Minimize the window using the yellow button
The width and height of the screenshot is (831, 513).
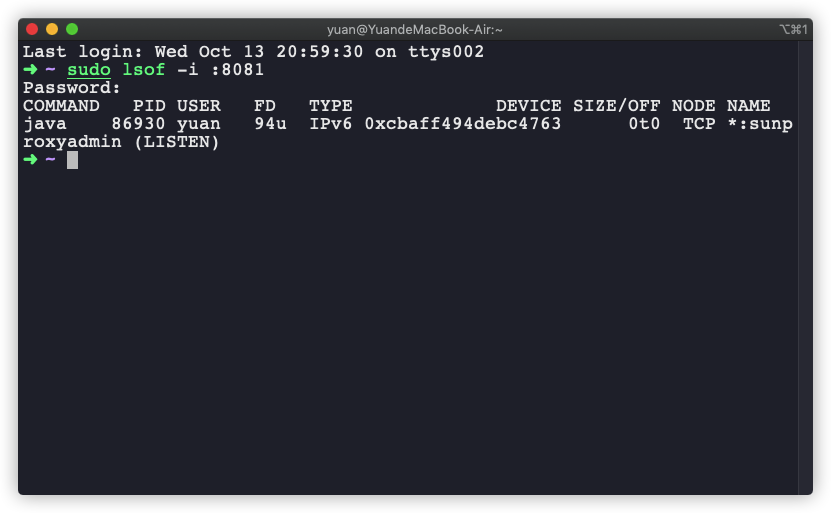tap(52, 29)
